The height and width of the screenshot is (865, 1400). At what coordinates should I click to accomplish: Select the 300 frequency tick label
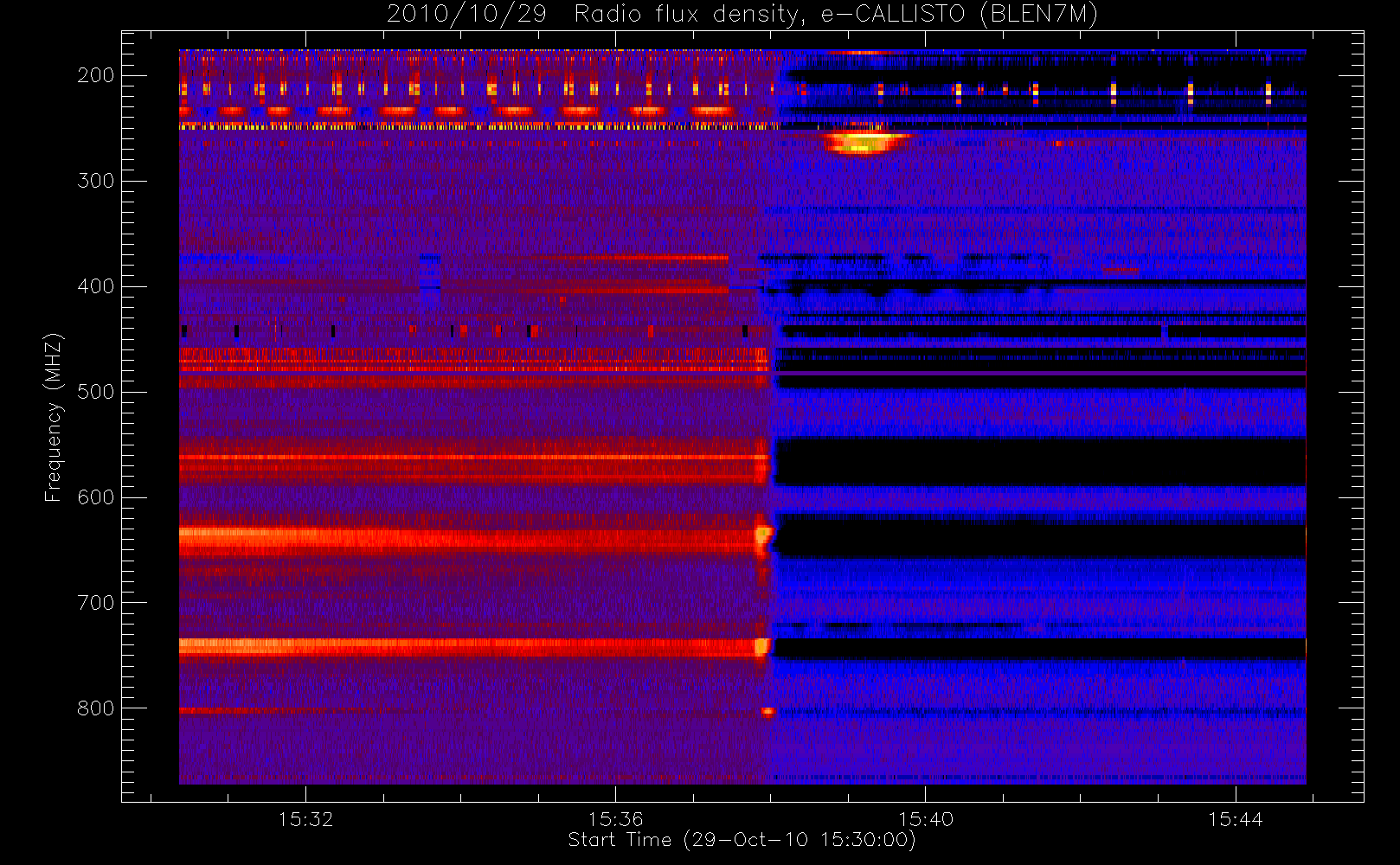coord(95,181)
